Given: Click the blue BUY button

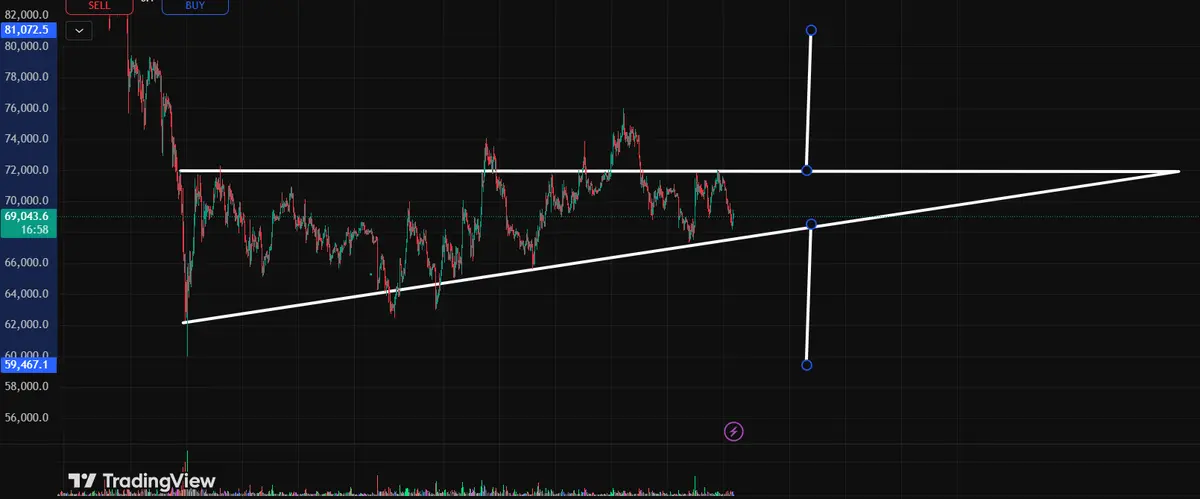Looking at the screenshot, I should (x=195, y=5).
